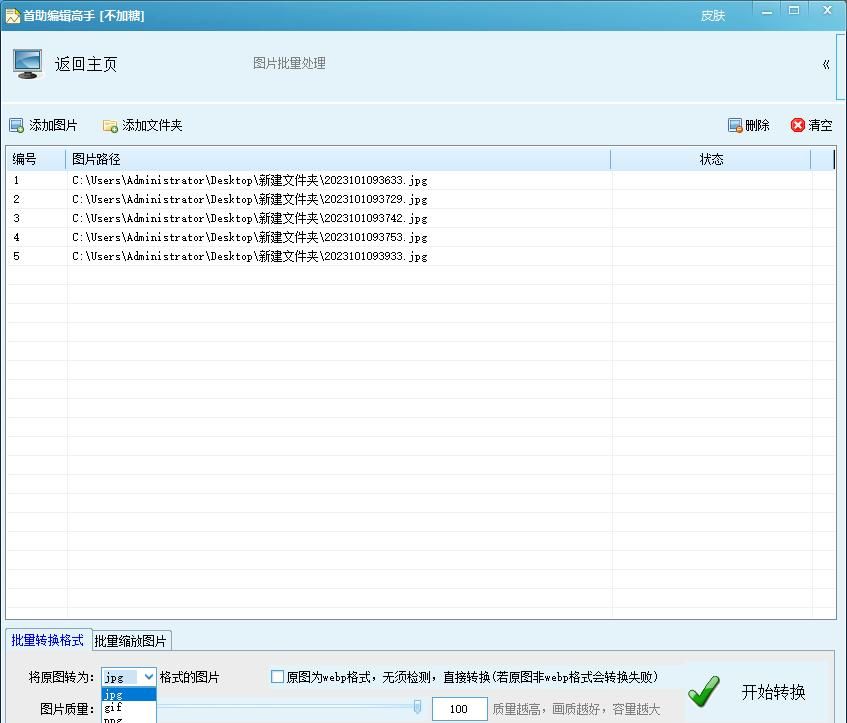The height and width of the screenshot is (723, 847).
Task: Click the 添加图片 text label
Action: [53, 125]
